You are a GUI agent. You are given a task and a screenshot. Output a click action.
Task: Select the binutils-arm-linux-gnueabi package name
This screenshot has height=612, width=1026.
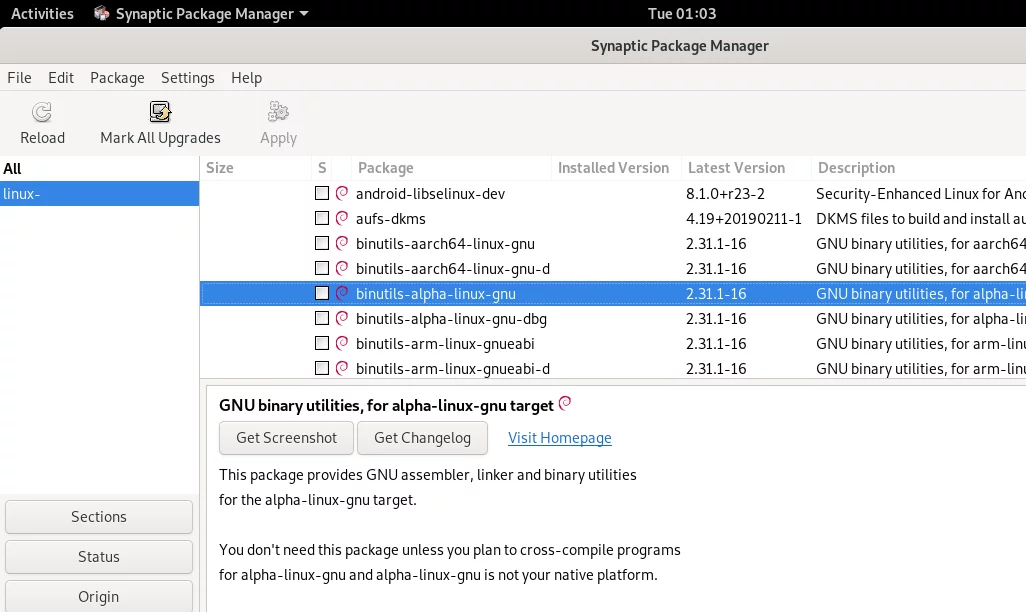click(x=445, y=344)
